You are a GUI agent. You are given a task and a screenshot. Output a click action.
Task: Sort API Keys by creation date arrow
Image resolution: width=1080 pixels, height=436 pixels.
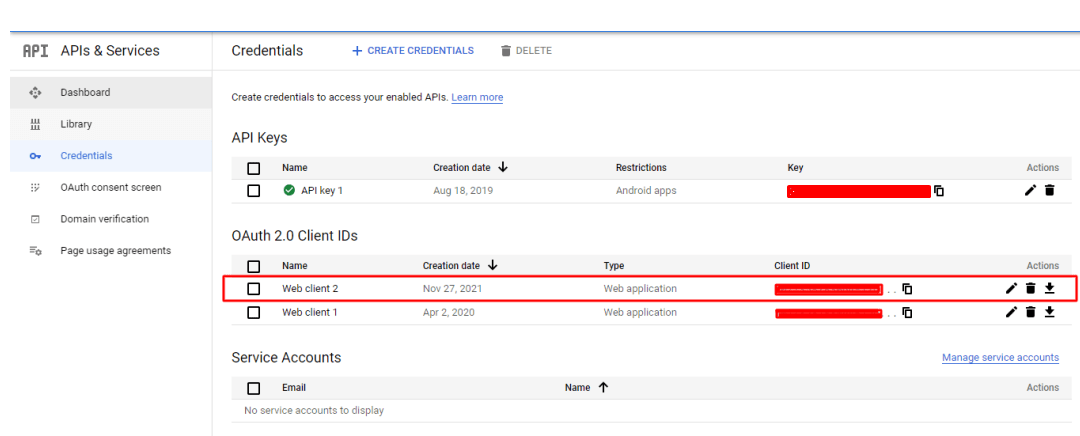[x=503, y=167]
